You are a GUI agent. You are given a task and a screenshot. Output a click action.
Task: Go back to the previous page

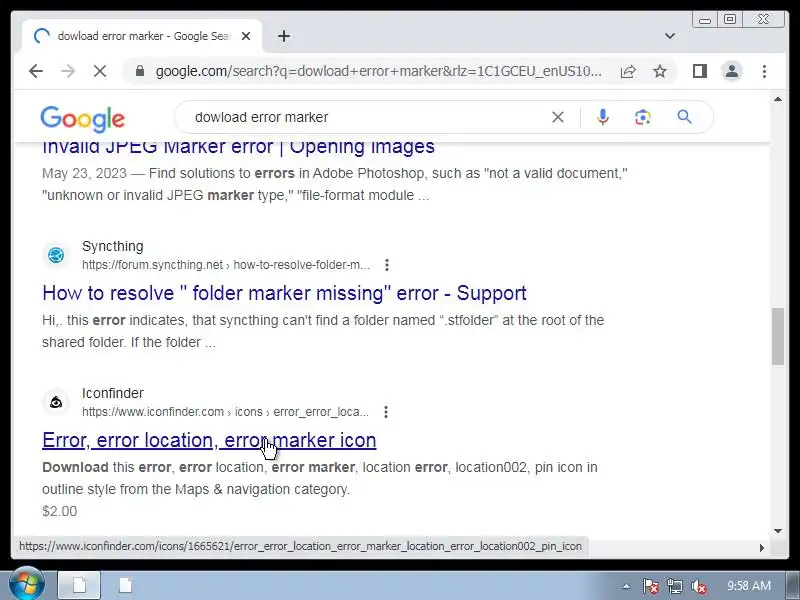(x=36, y=71)
